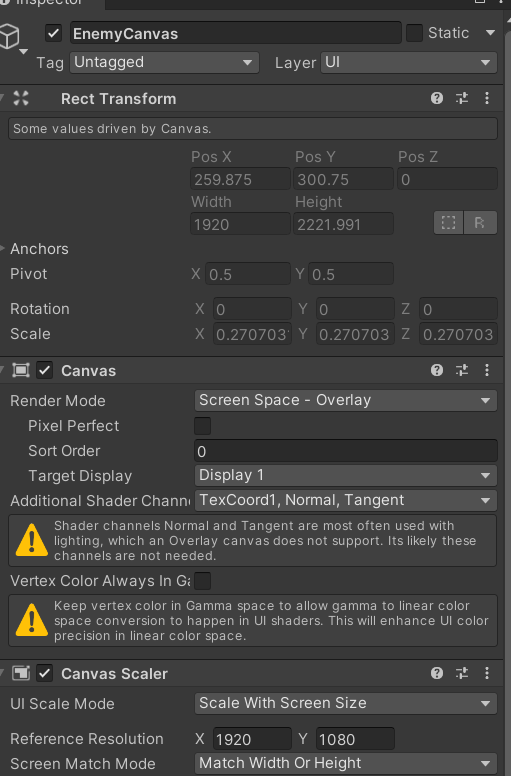Image resolution: width=511 pixels, height=776 pixels.
Task: Click the Pivot X field
Action: tap(248, 274)
